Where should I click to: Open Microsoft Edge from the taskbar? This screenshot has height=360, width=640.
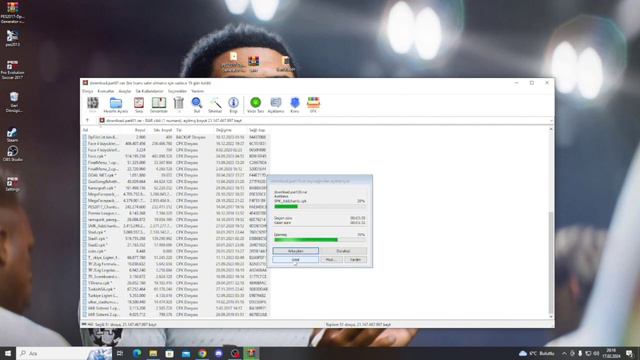point(137,353)
